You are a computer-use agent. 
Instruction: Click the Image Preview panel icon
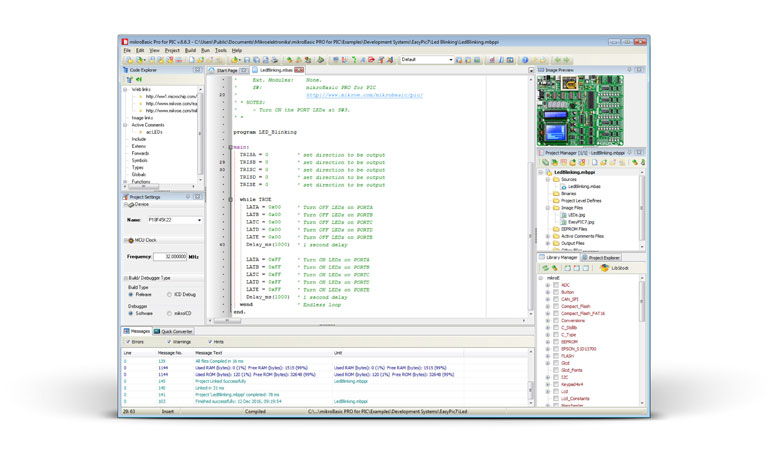point(542,70)
